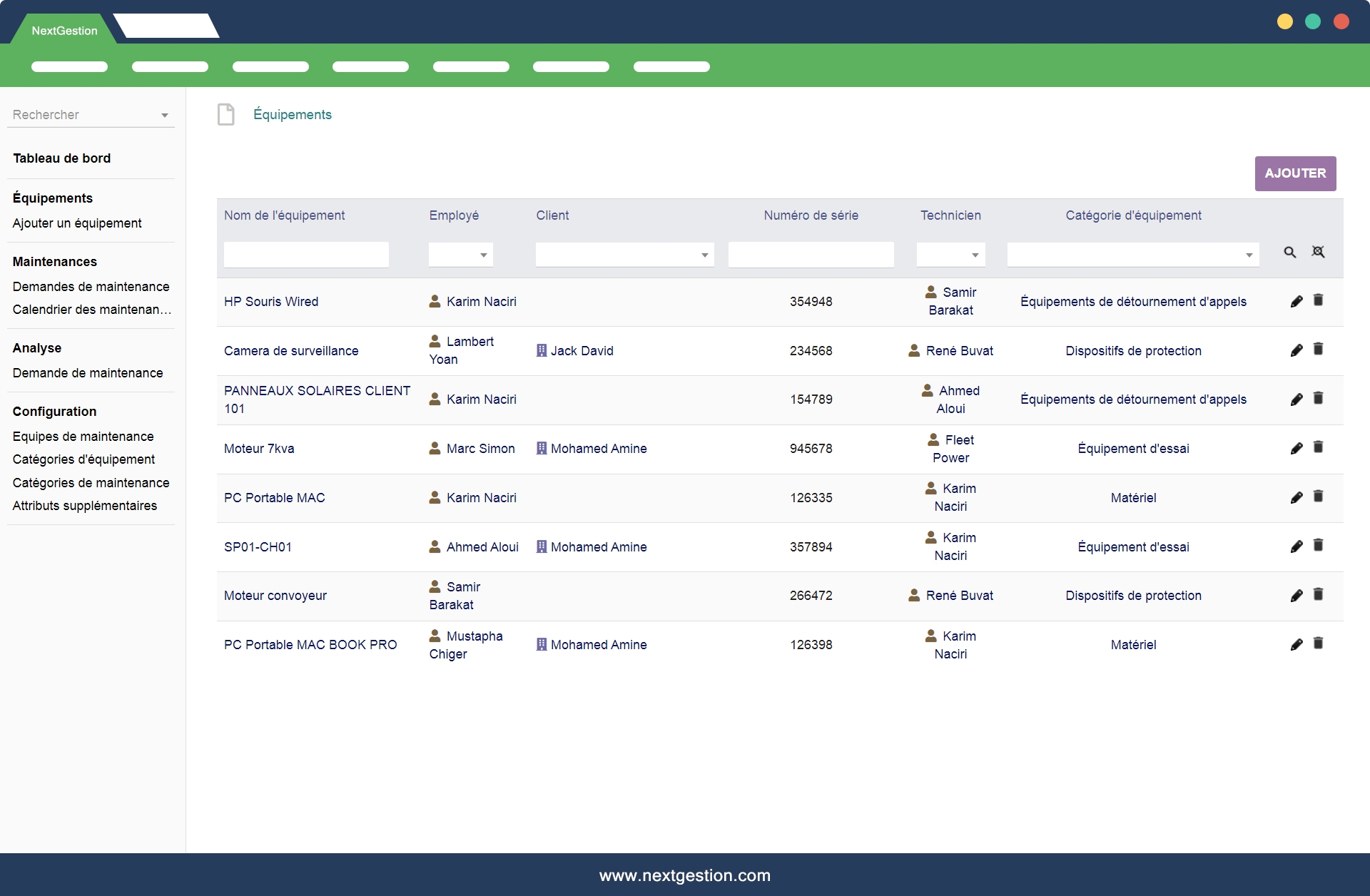Open the Catégorie d'équipement filter dropdown
The width and height of the screenshot is (1370, 896).
coord(1132,255)
